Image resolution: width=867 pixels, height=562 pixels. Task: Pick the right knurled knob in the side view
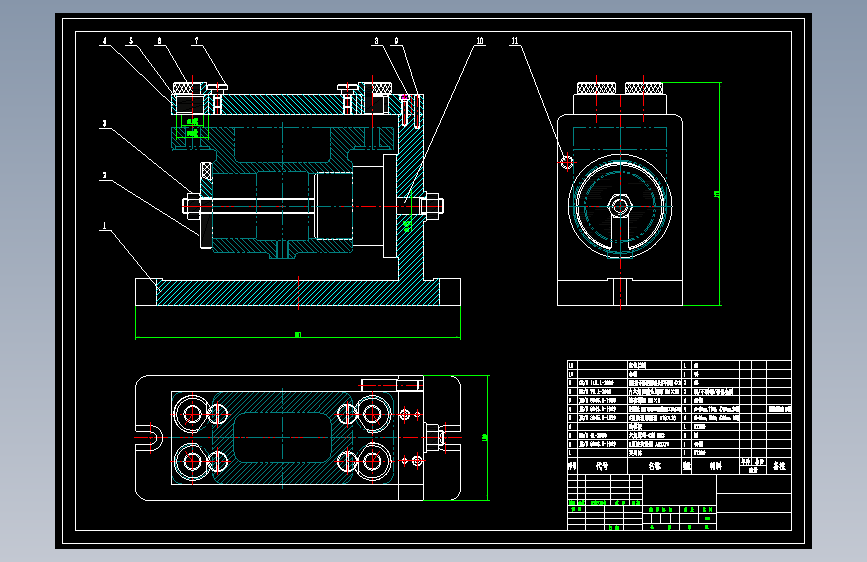tap(644, 87)
